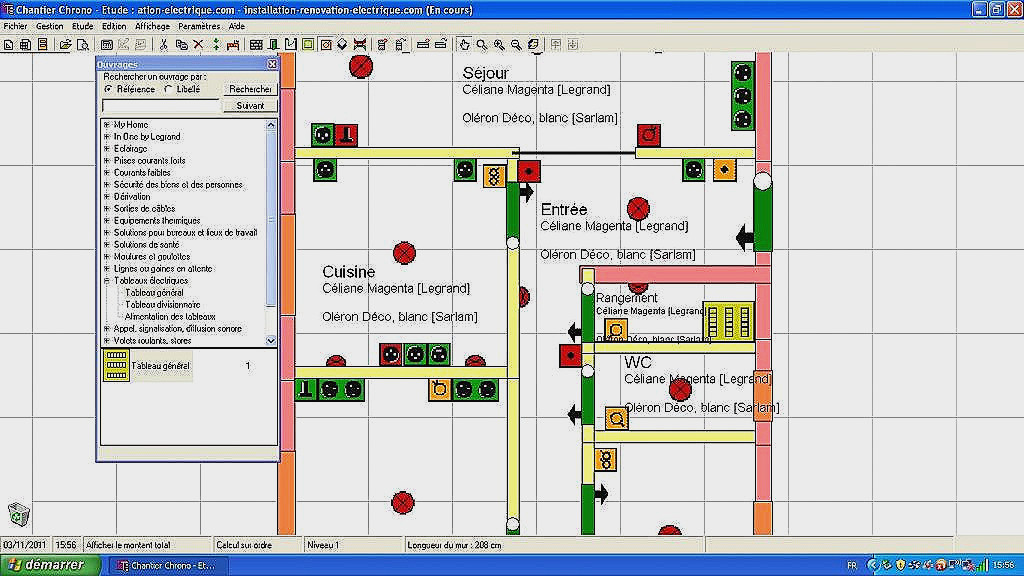This screenshot has width=1024, height=576.
Task: Click 'Niveau 1' in the status bar
Action: click(323, 545)
